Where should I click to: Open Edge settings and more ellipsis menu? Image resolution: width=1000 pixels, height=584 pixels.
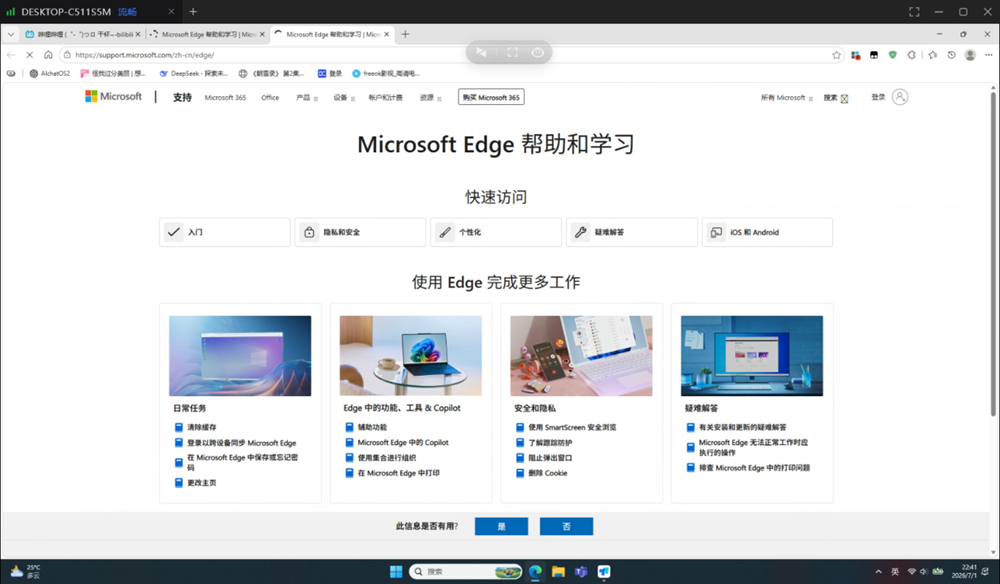pyautogui.click(x=989, y=55)
